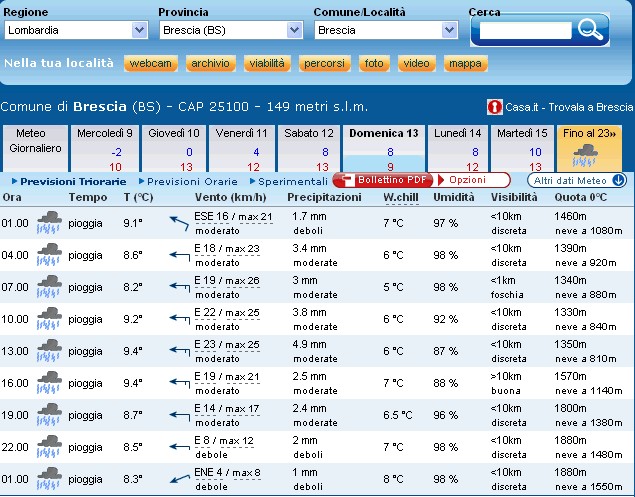Open the Previsioni Orarie link
635x497 pixels.
point(193,181)
